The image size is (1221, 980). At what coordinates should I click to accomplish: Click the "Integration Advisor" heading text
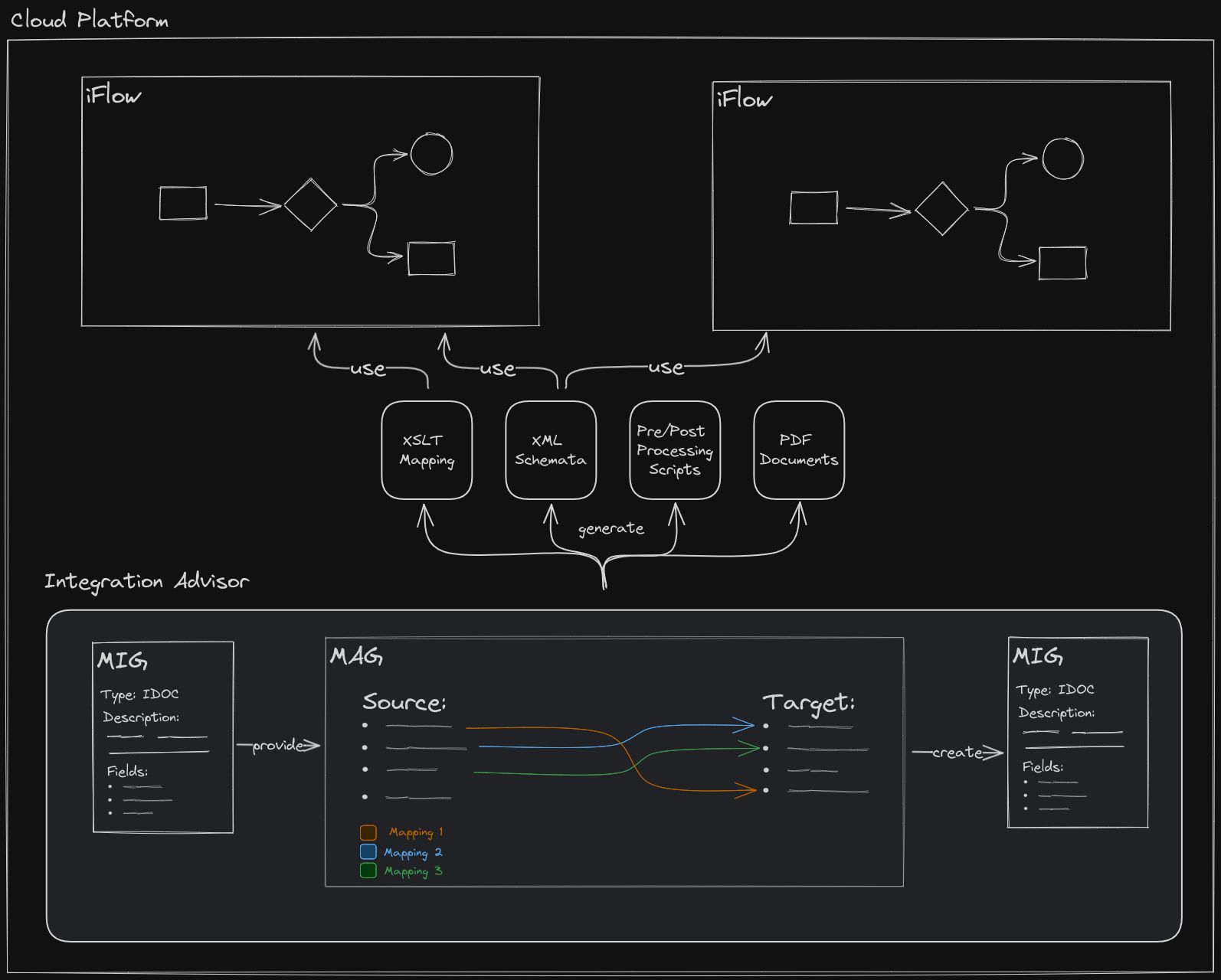click(x=146, y=582)
